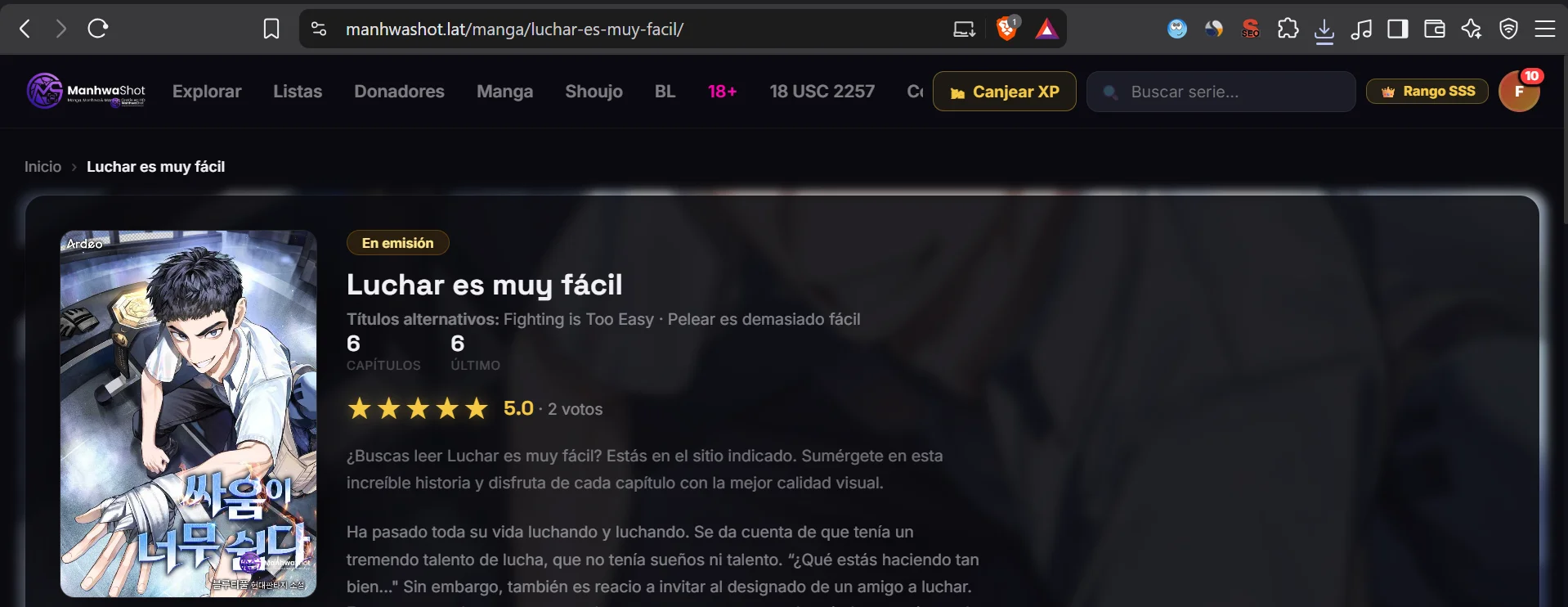Open the Brave Shields lion icon
This screenshot has width=1568, height=607.
coord(1007,29)
